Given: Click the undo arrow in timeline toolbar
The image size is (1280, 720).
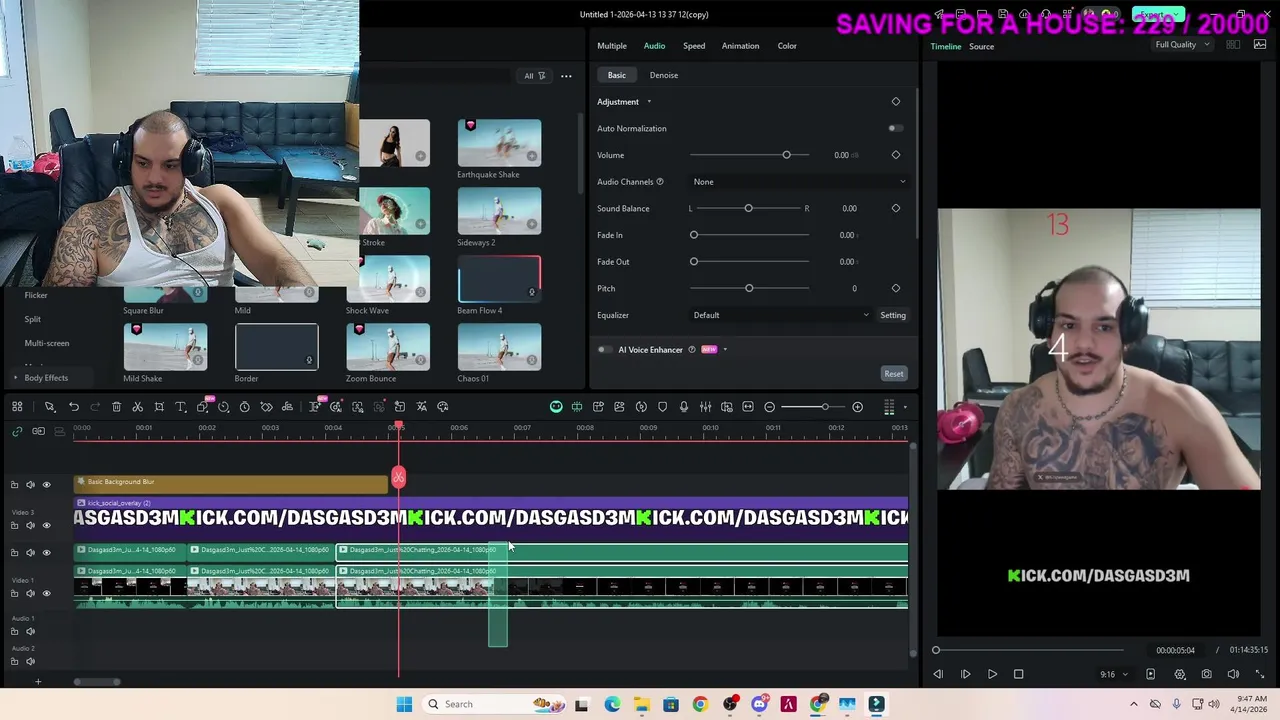Looking at the screenshot, I should [73, 407].
